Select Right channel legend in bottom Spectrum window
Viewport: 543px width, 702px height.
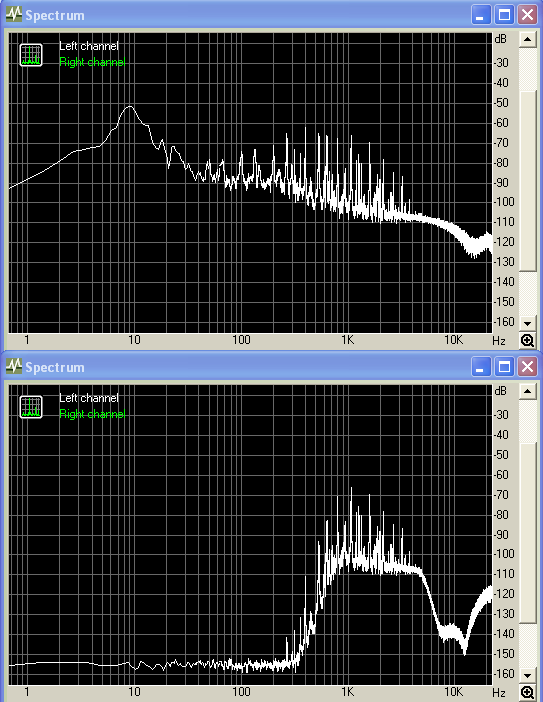[x=92, y=414]
